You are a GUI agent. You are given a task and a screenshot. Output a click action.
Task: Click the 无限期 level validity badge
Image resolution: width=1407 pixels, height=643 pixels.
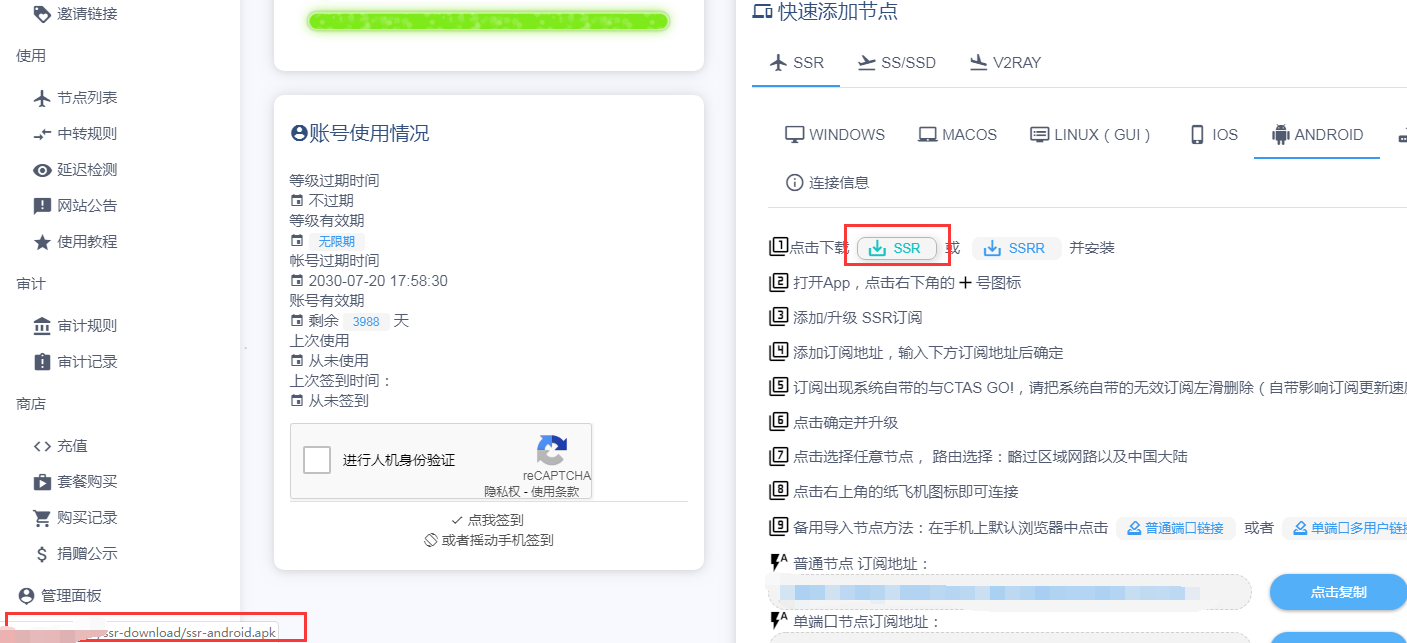click(337, 241)
